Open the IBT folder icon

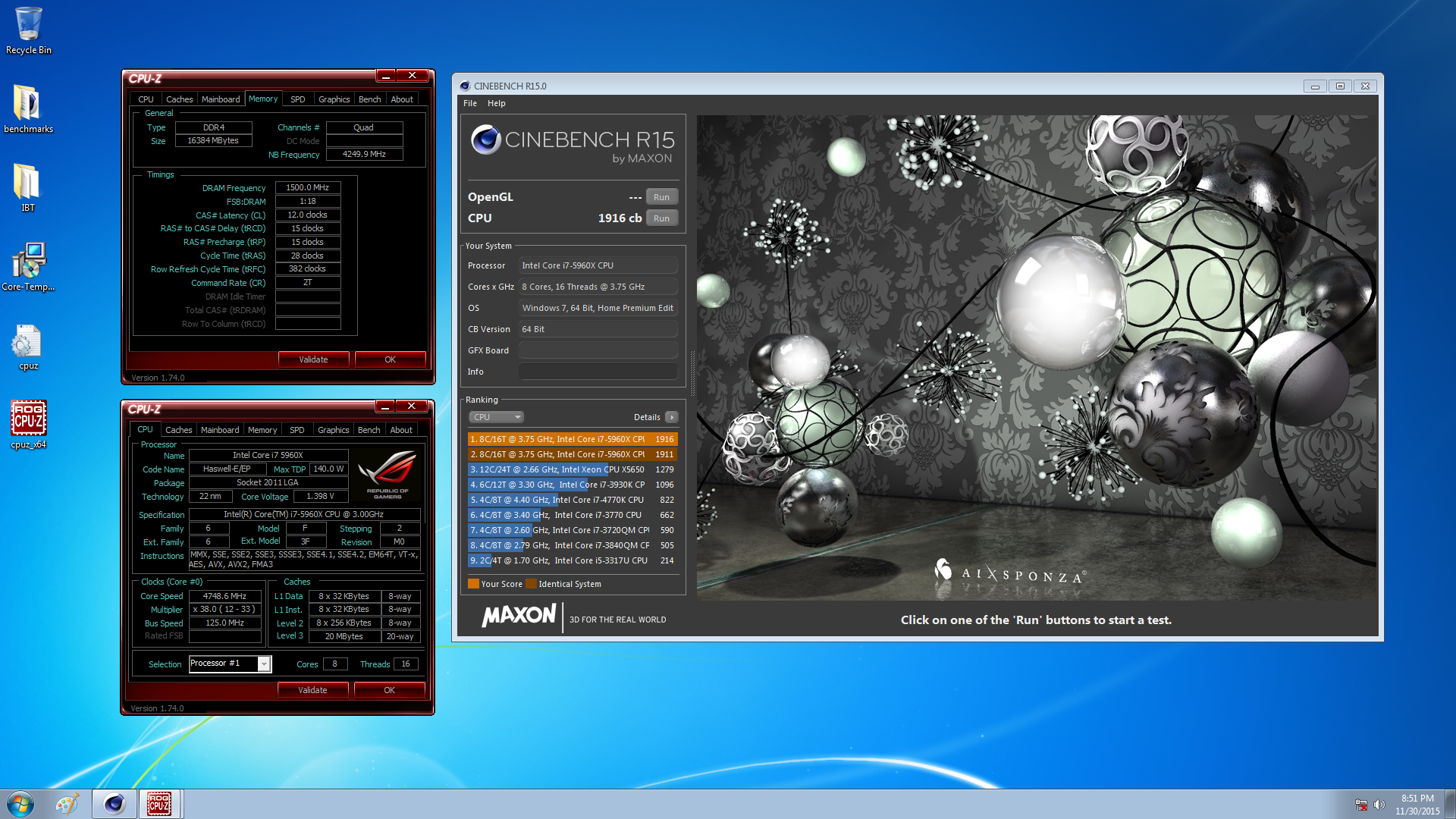28,187
